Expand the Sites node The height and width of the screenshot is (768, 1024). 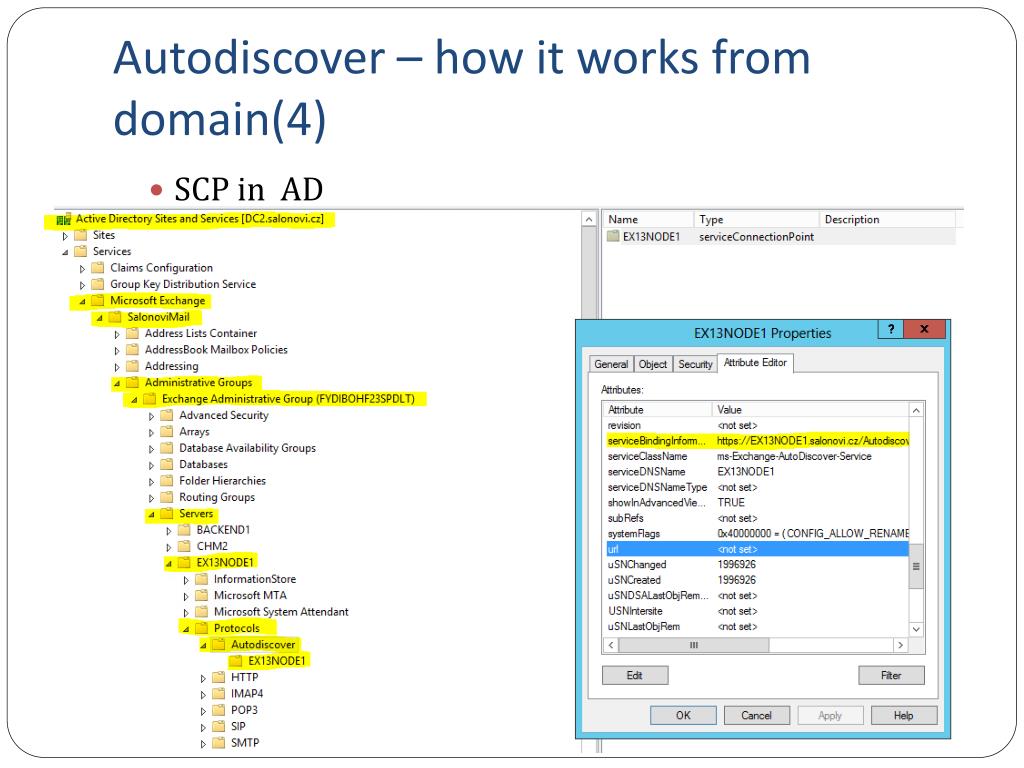[65, 236]
